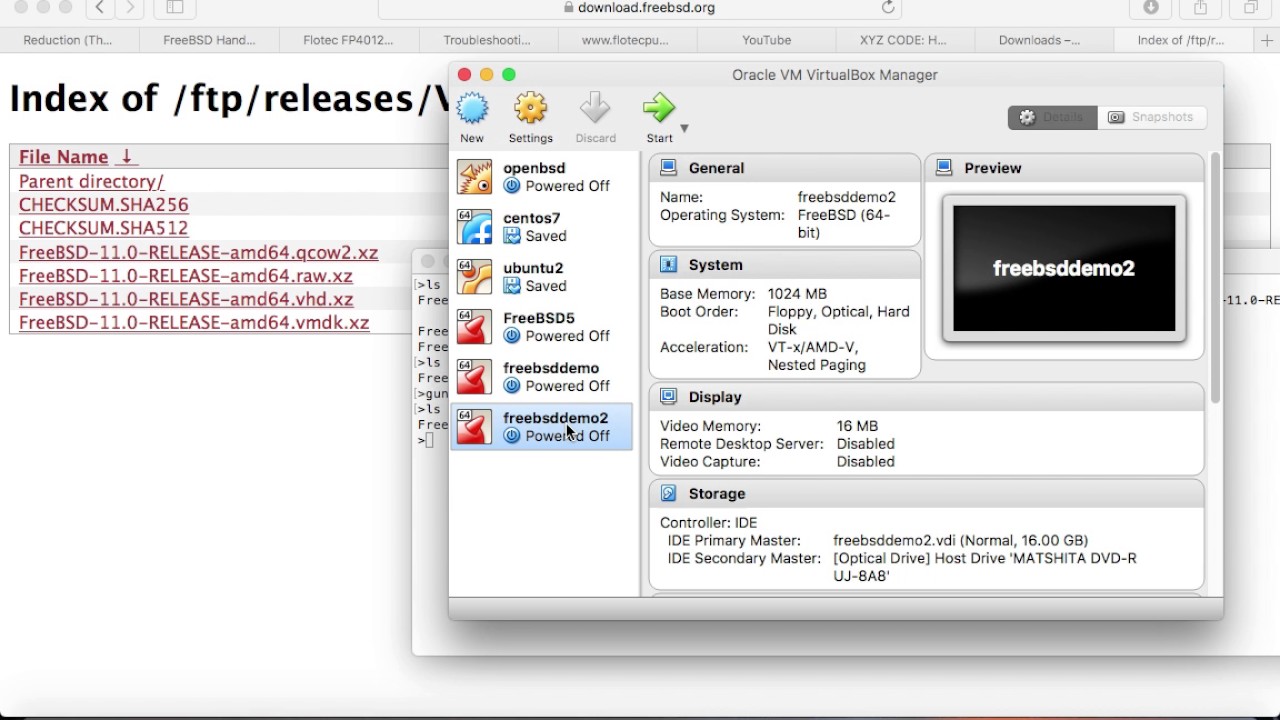
Task: Select the centos7 VM icon
Action: pyautogui.click(x=474, y=227)
